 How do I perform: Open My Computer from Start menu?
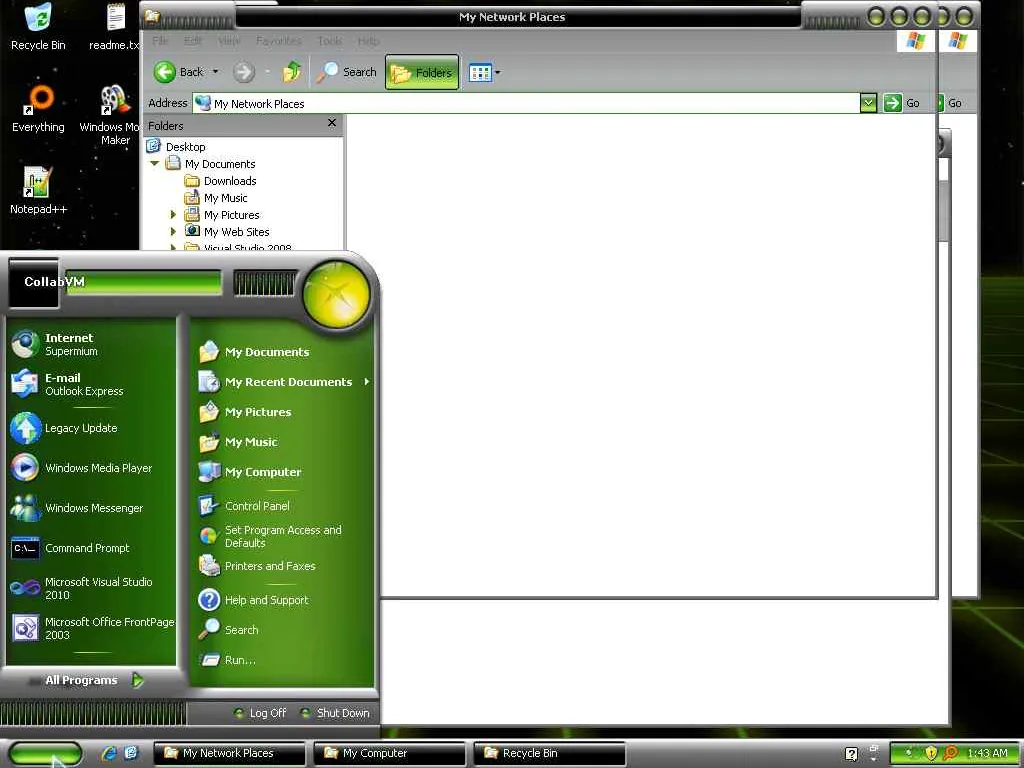(x=283, y=472)
